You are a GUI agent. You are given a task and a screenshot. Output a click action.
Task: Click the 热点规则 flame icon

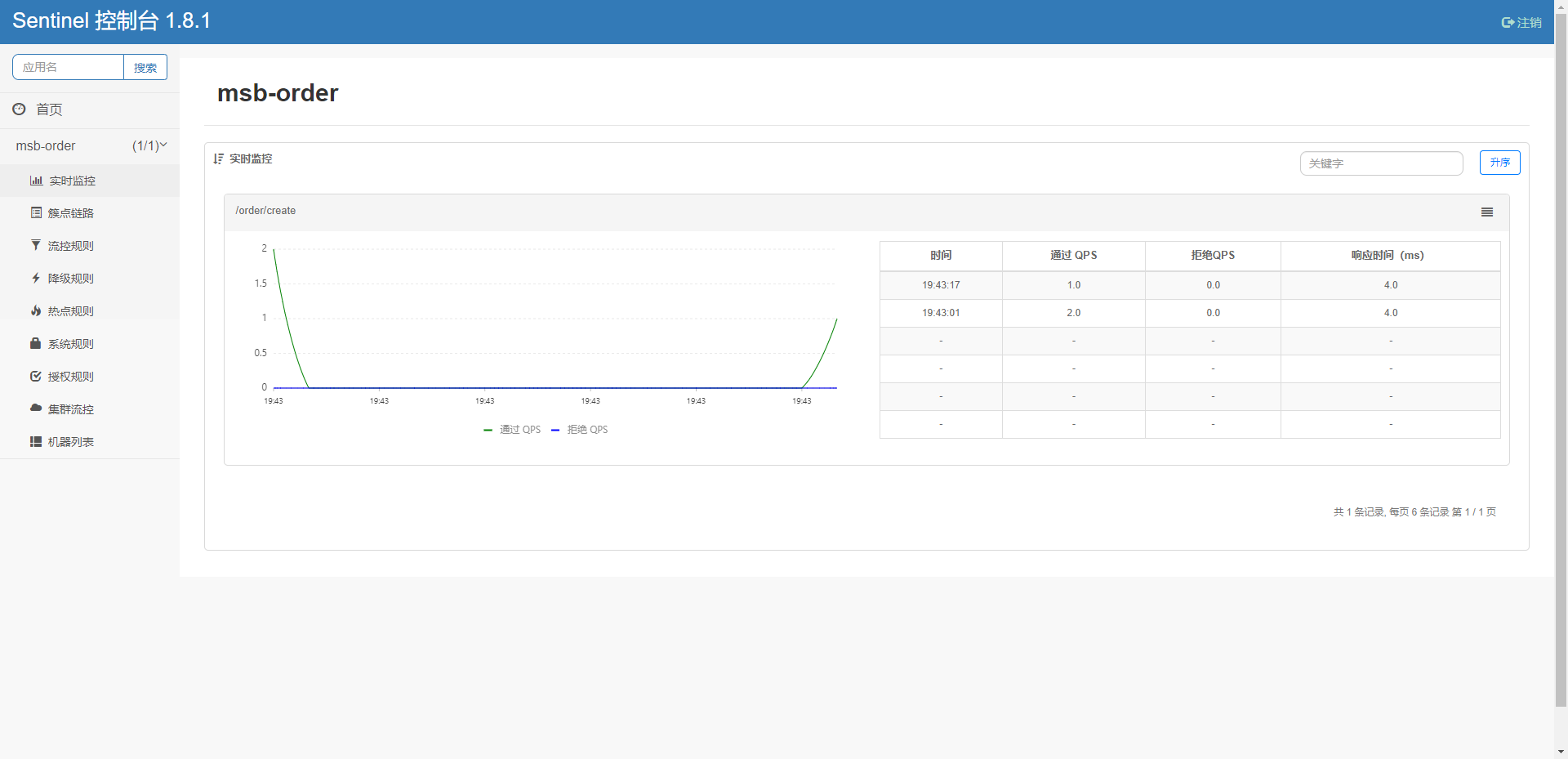pyautogui.click(x=36, y=310)
